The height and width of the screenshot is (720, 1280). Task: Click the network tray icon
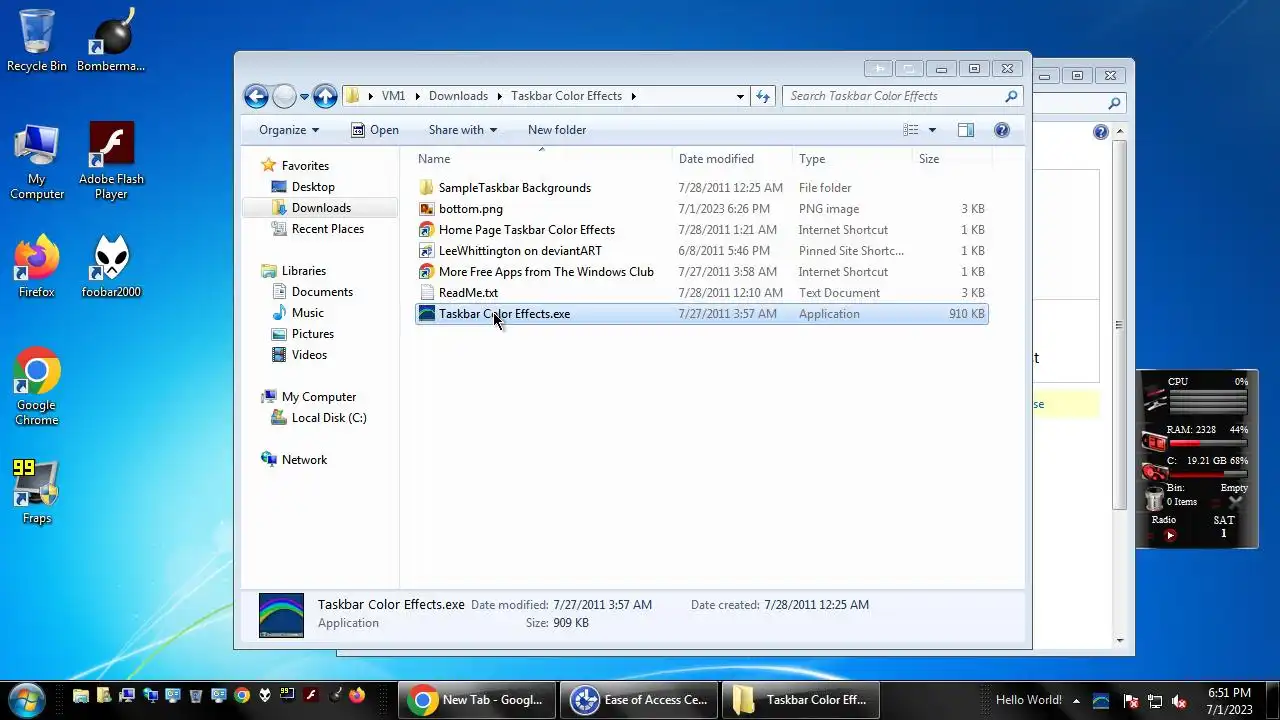coord(1154,701)
